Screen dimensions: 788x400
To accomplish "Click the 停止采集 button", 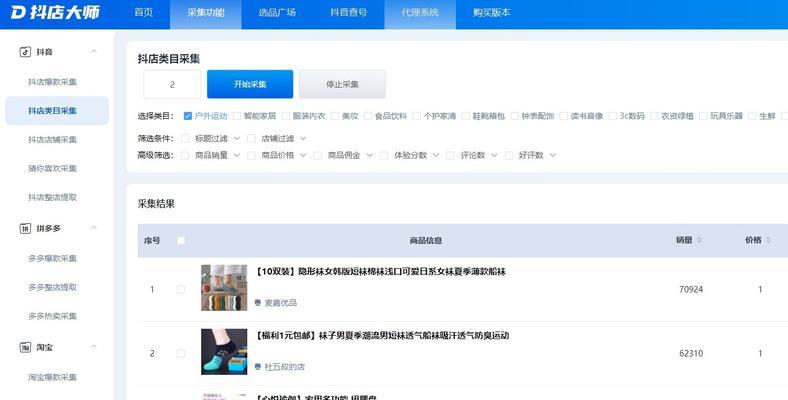I will (x=342, y=84).
